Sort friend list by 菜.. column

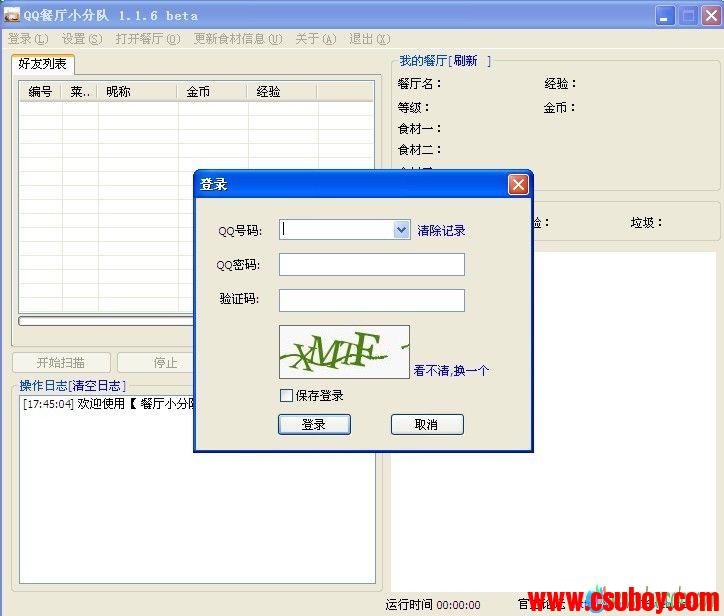(80, 91)
